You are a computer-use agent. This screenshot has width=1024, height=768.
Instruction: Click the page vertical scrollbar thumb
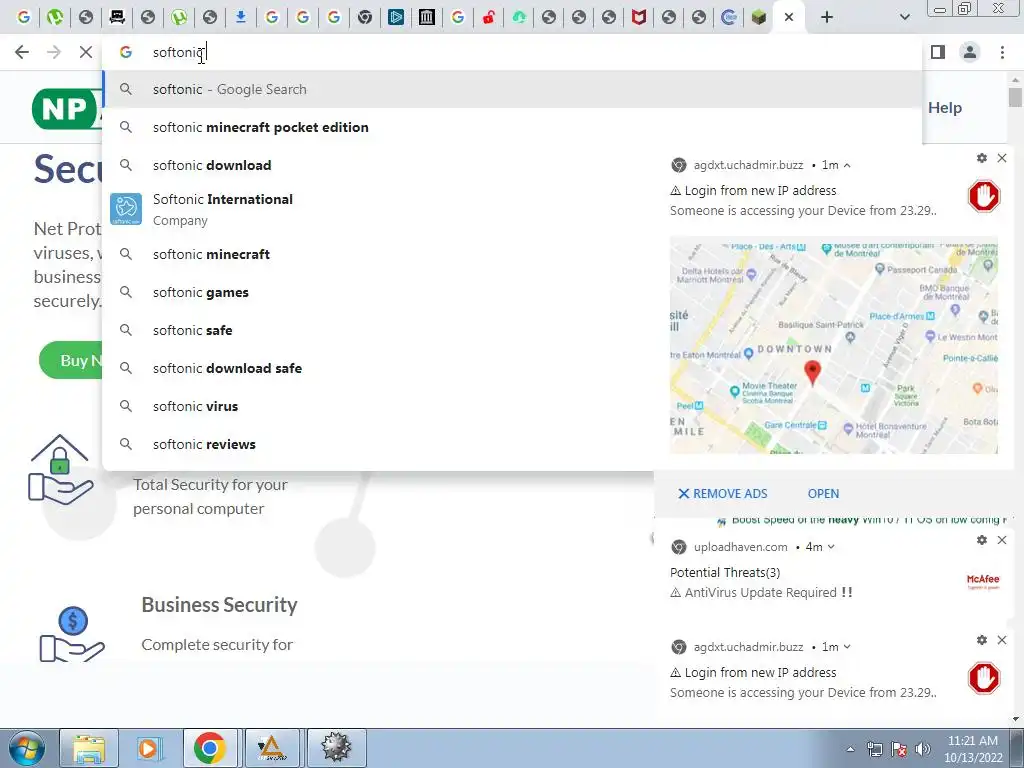[1015, 97]
